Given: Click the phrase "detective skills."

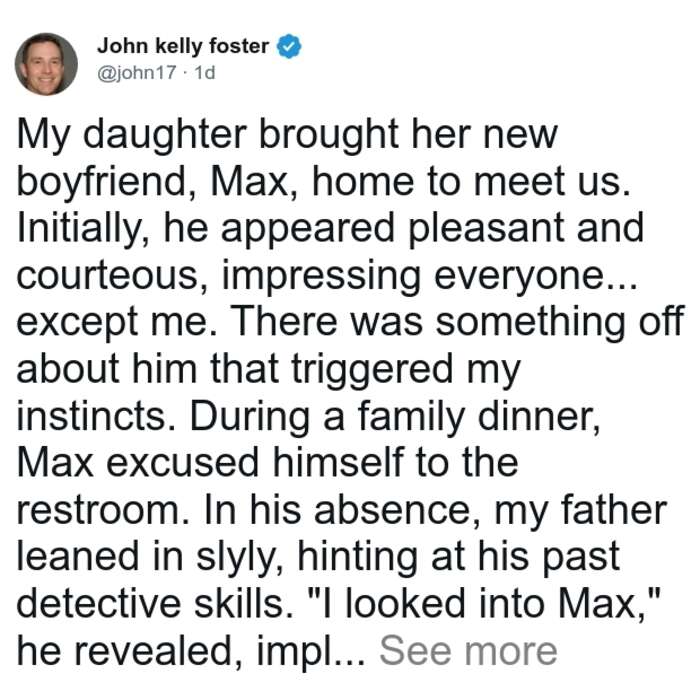Looking at the screenshot, I should click(x=155, y=604).
